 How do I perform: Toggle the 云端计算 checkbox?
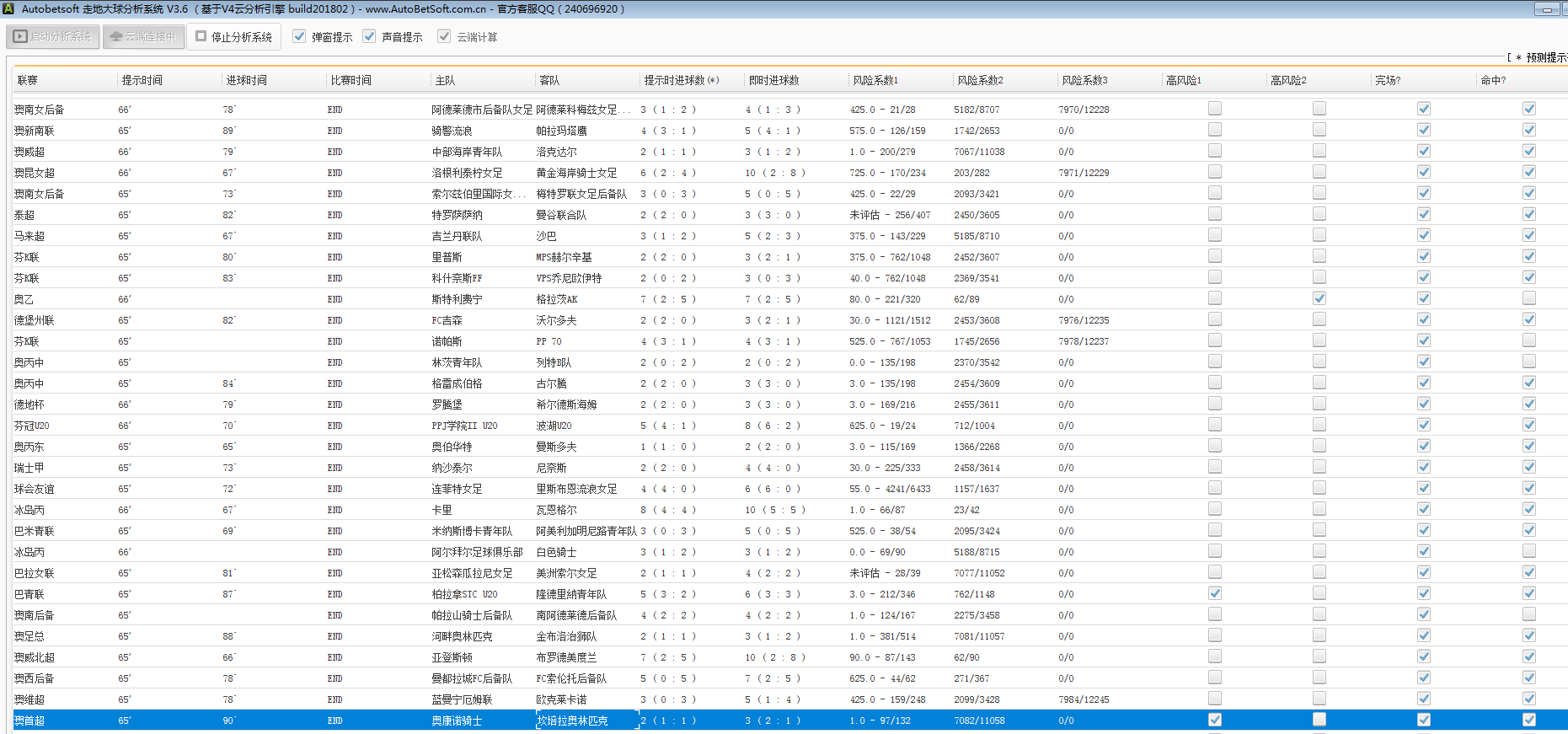point(444,37)
